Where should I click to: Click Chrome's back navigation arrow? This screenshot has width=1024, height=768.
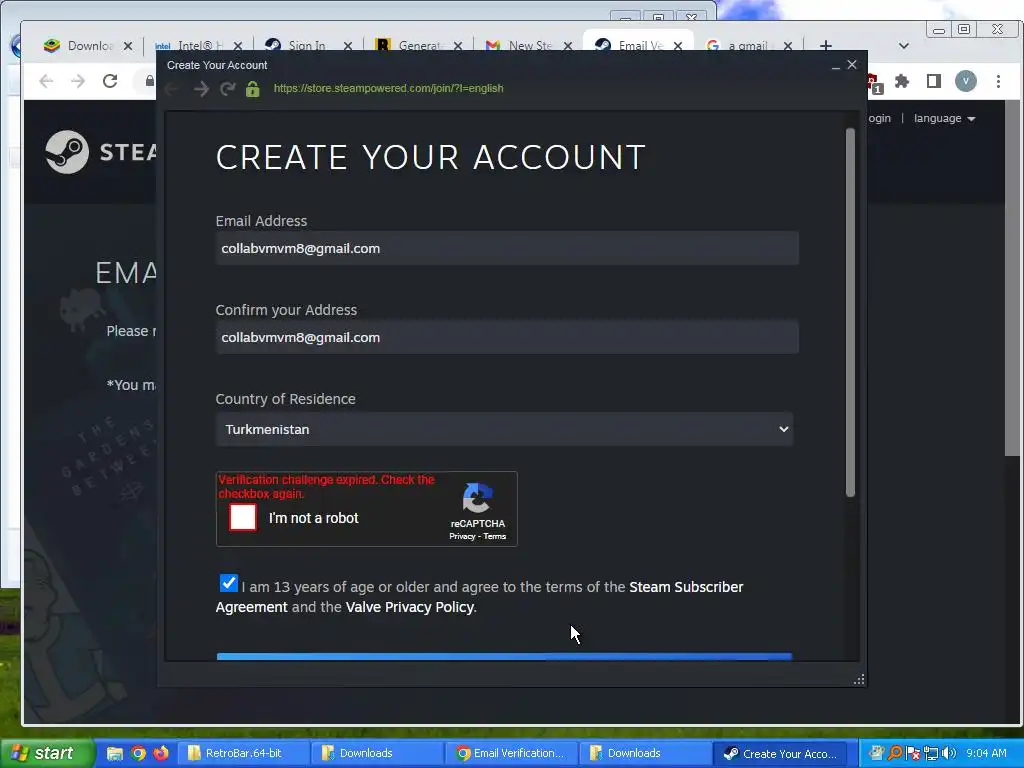(46, 81)
